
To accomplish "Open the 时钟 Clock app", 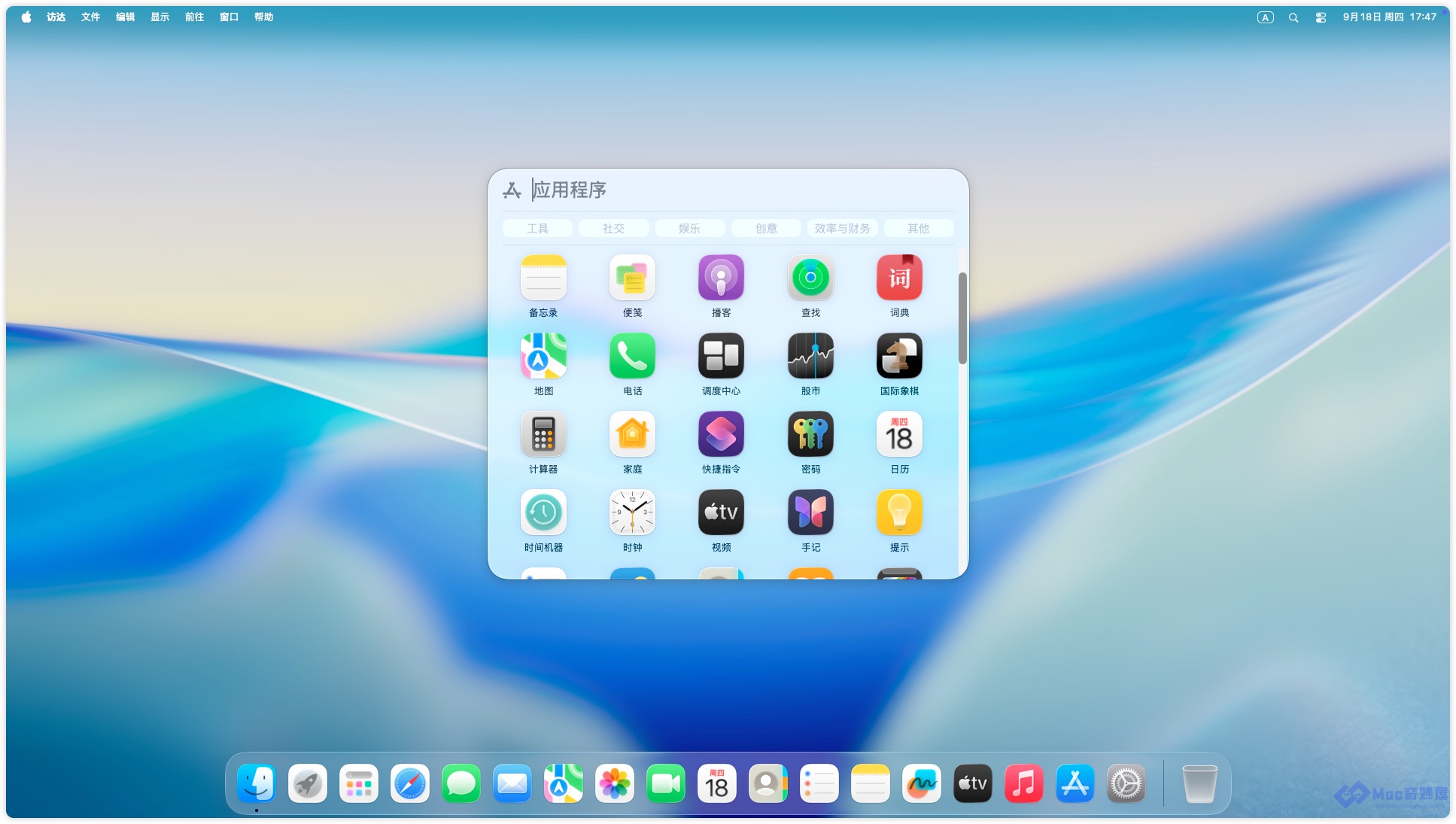I will coord(632,512).
